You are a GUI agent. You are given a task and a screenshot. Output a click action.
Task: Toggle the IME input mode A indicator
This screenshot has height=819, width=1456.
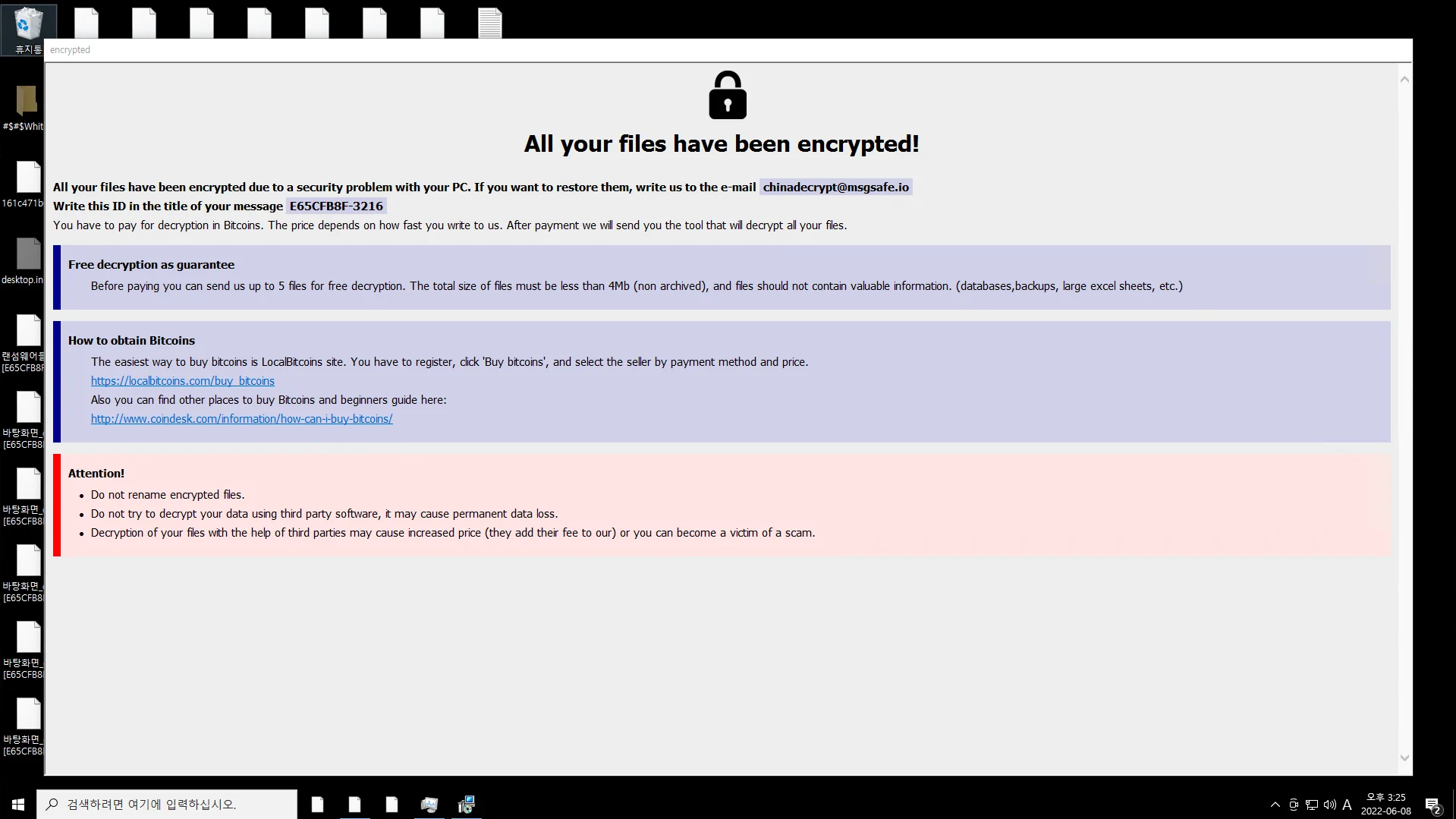click(x=1347, y=805)
